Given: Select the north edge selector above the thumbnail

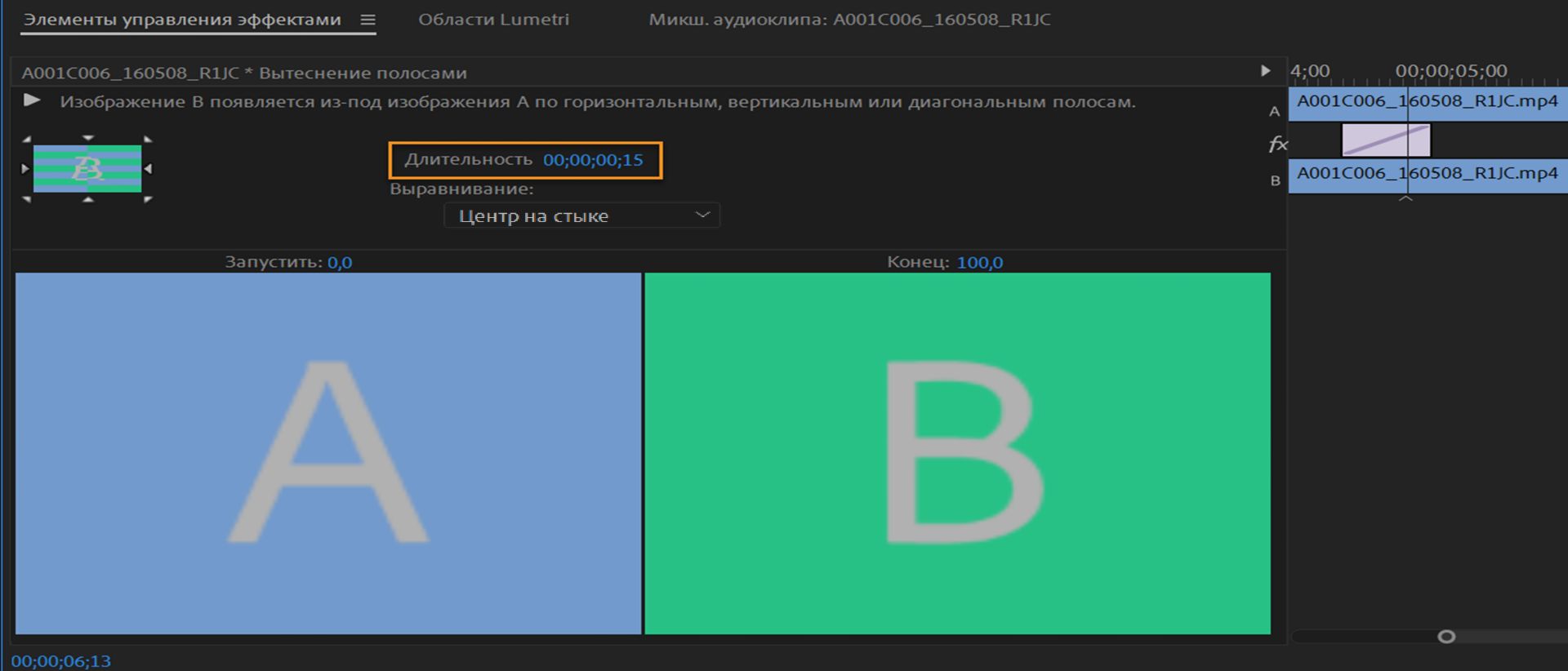Looking at the screenshot, I should [x=88, y=138].
